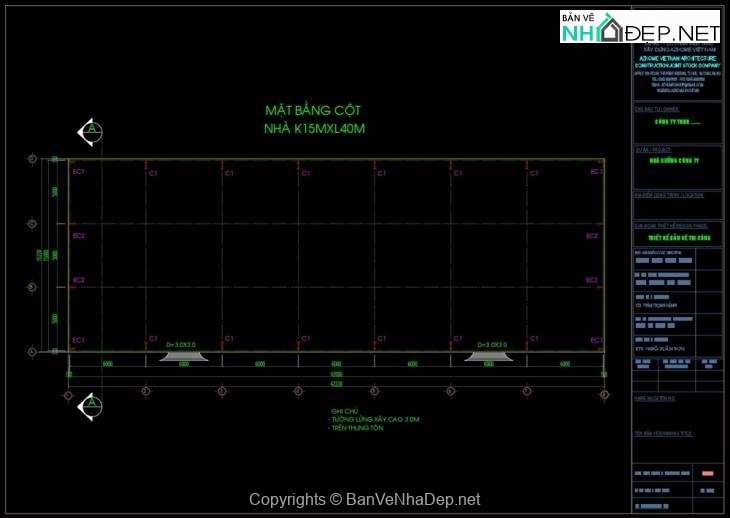
Task: Click the NHÀ XƯỞNG CÔNG TY project text
Action: click(x=676, y=159)
